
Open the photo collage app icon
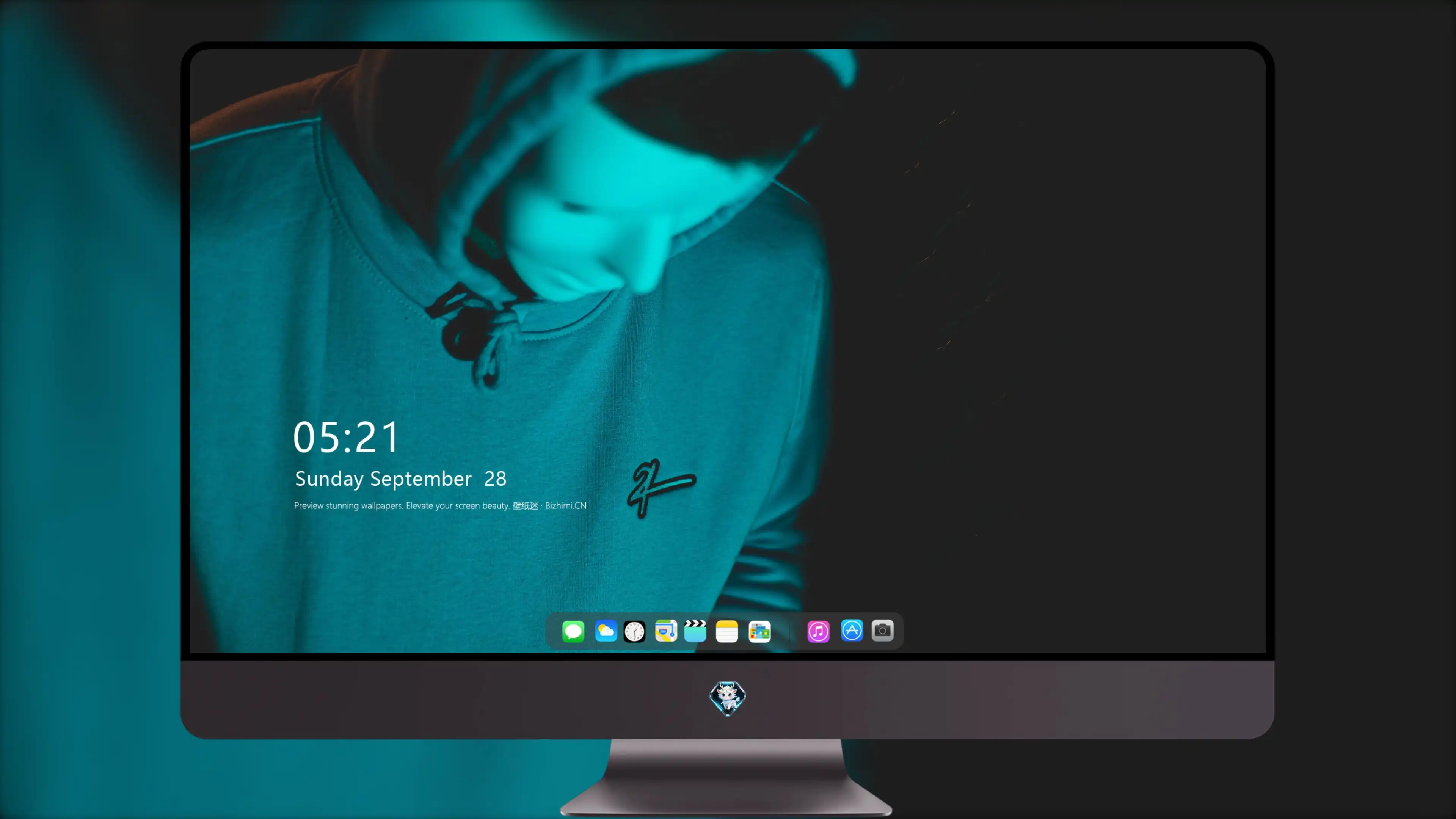pos(759,631)
